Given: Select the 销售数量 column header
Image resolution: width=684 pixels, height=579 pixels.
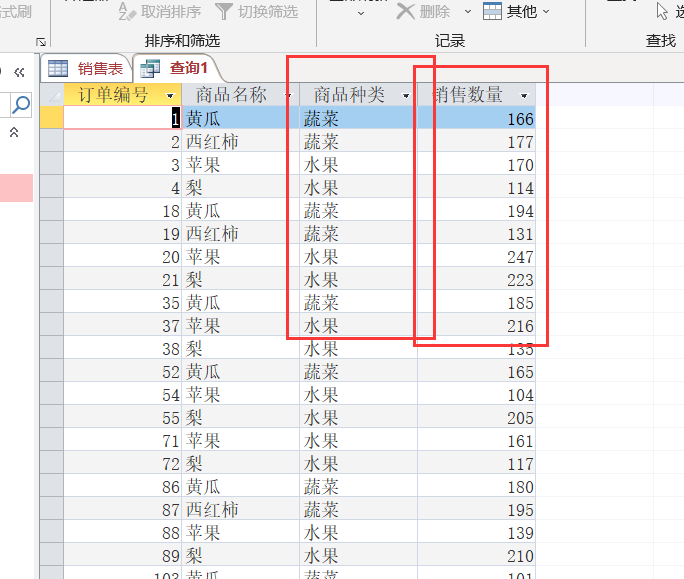Looking at the screenshot, I should pos(477,95).
